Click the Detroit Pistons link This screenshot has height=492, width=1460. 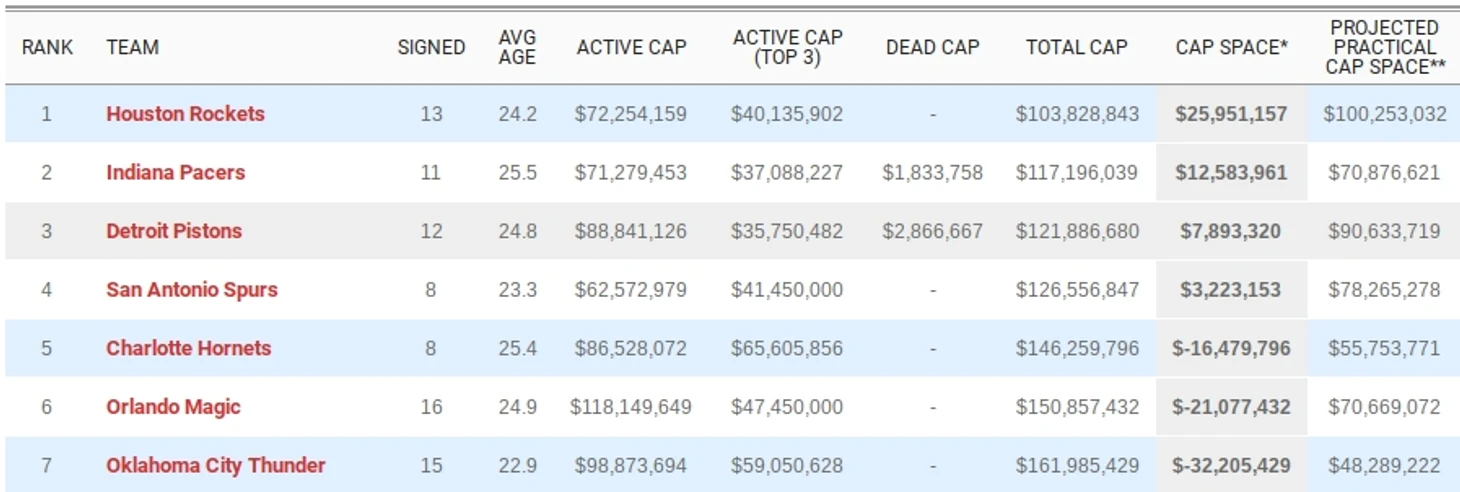[x=174, y=231]
